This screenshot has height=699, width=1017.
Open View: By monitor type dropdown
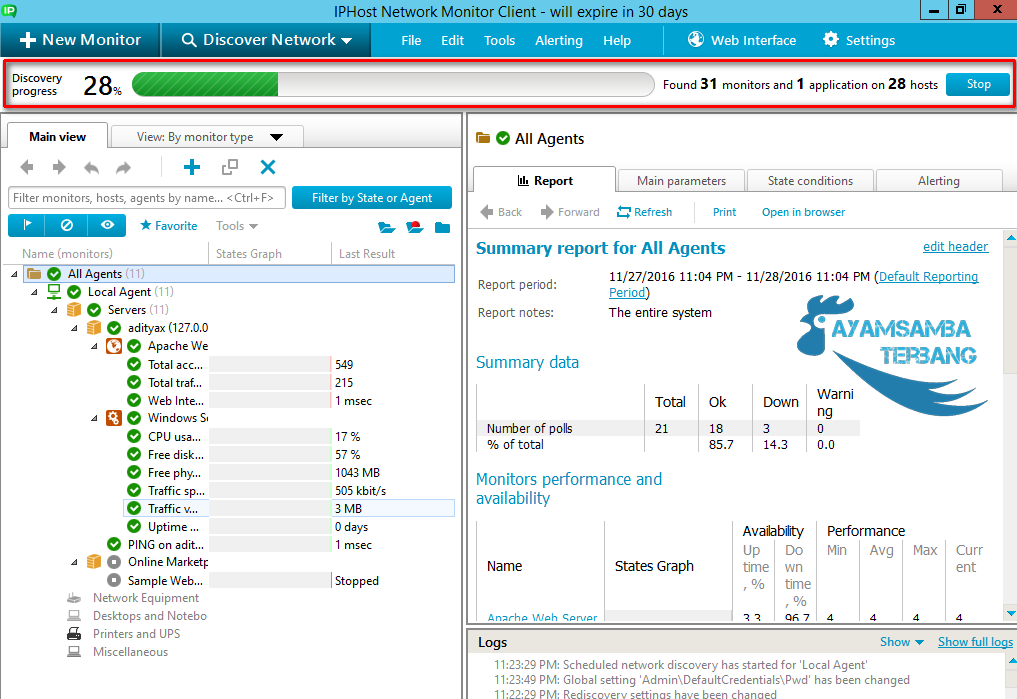pos(208,137)
